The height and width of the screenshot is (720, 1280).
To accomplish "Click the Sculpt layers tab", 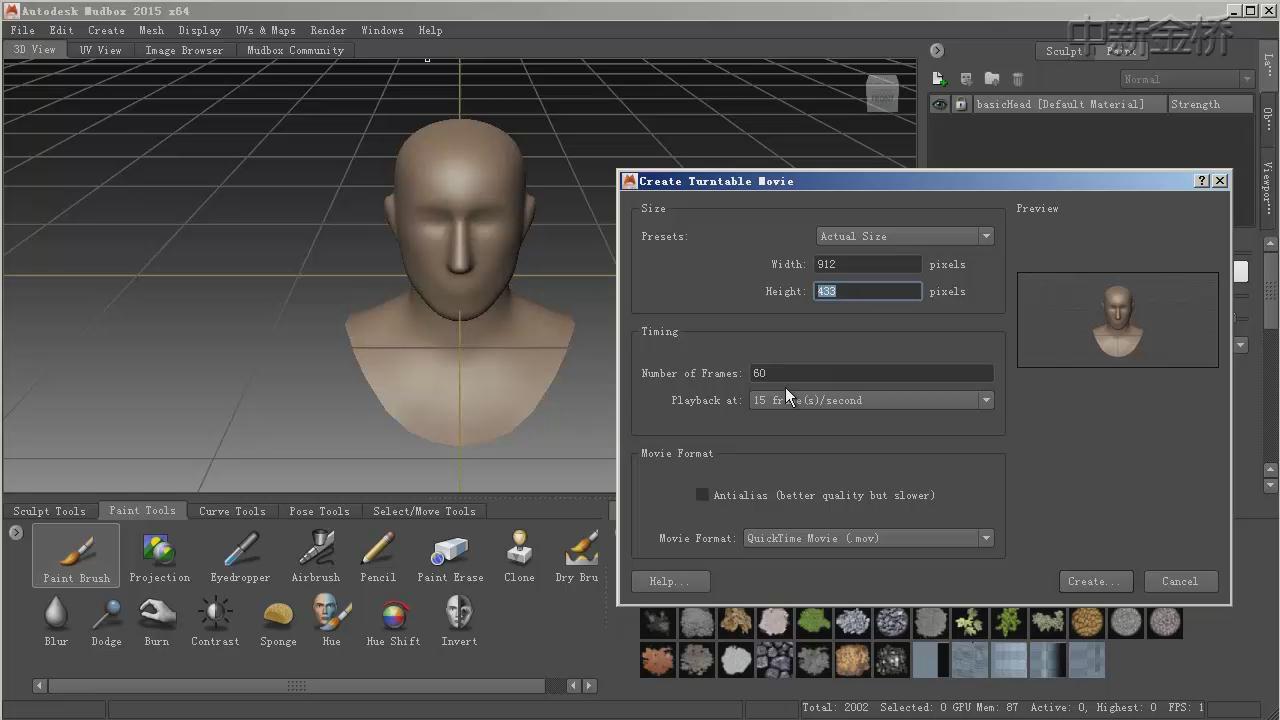I will pos(1064,51).
